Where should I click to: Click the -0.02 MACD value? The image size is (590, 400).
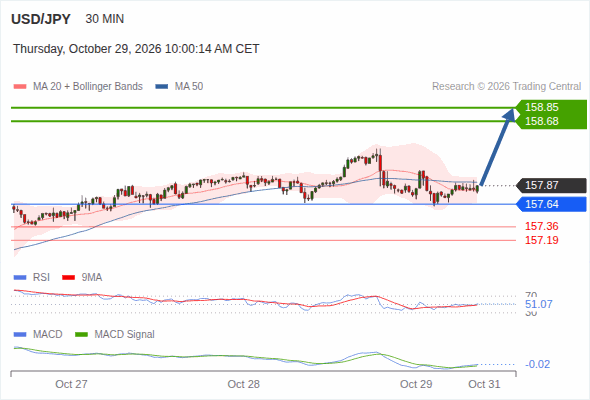538,364
